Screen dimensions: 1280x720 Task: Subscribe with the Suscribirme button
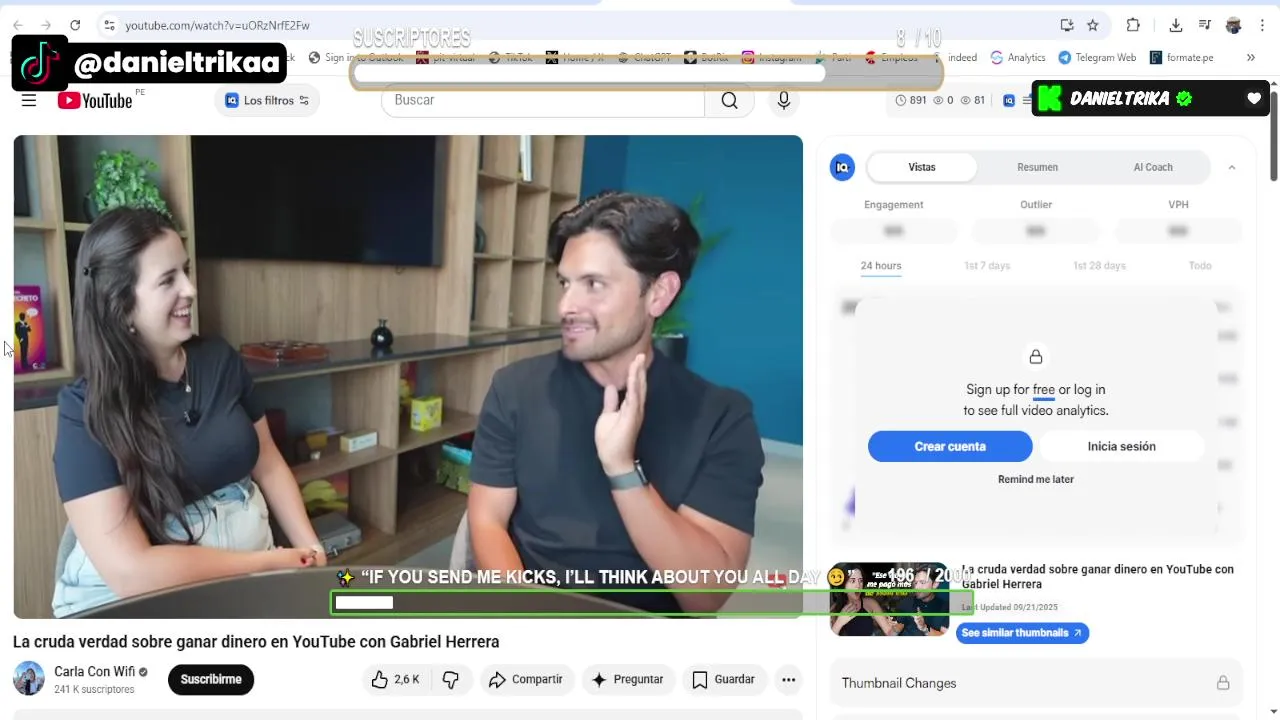point(211,680)
